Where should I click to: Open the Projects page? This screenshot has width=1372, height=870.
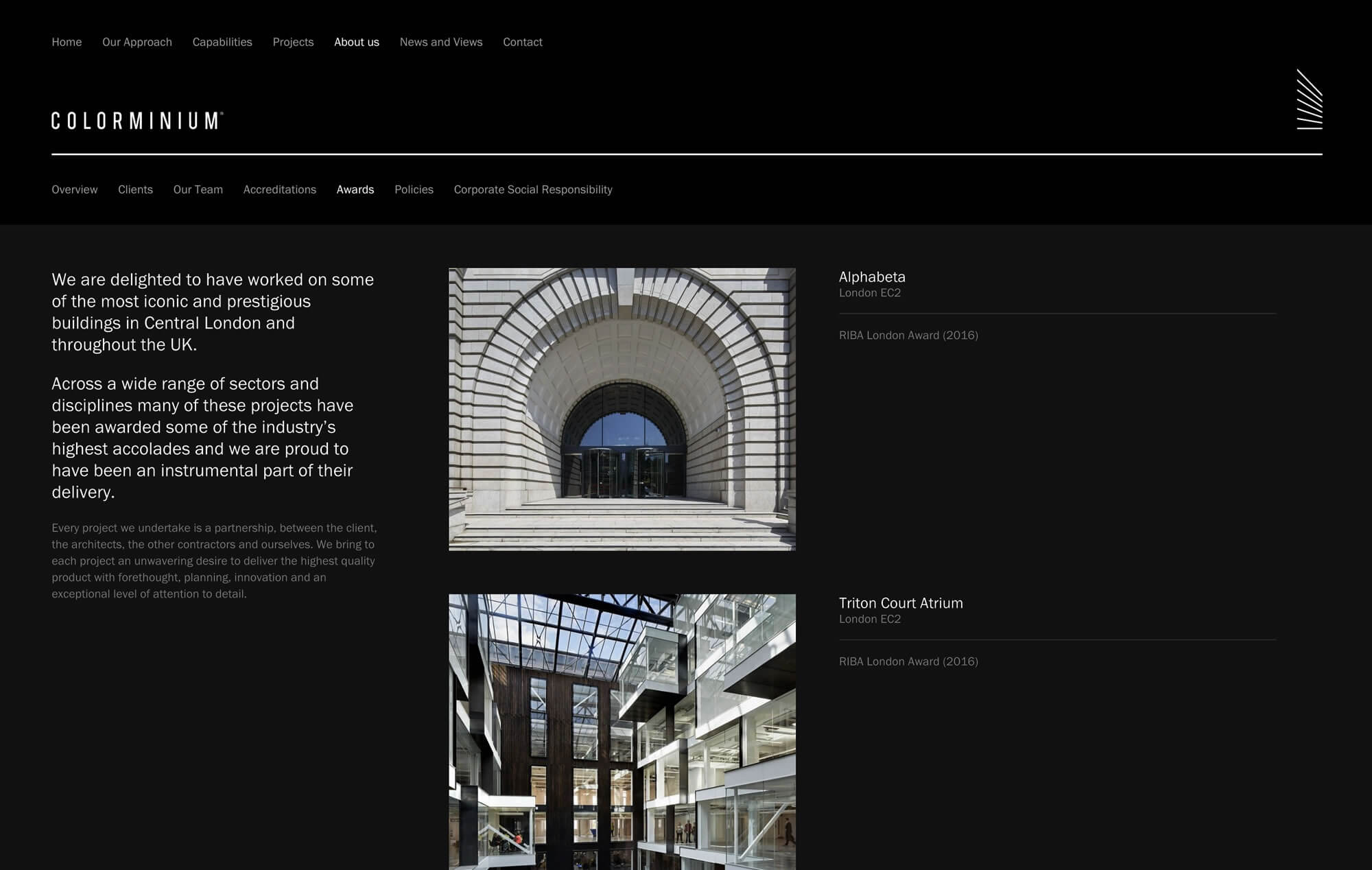pos(293,42)
